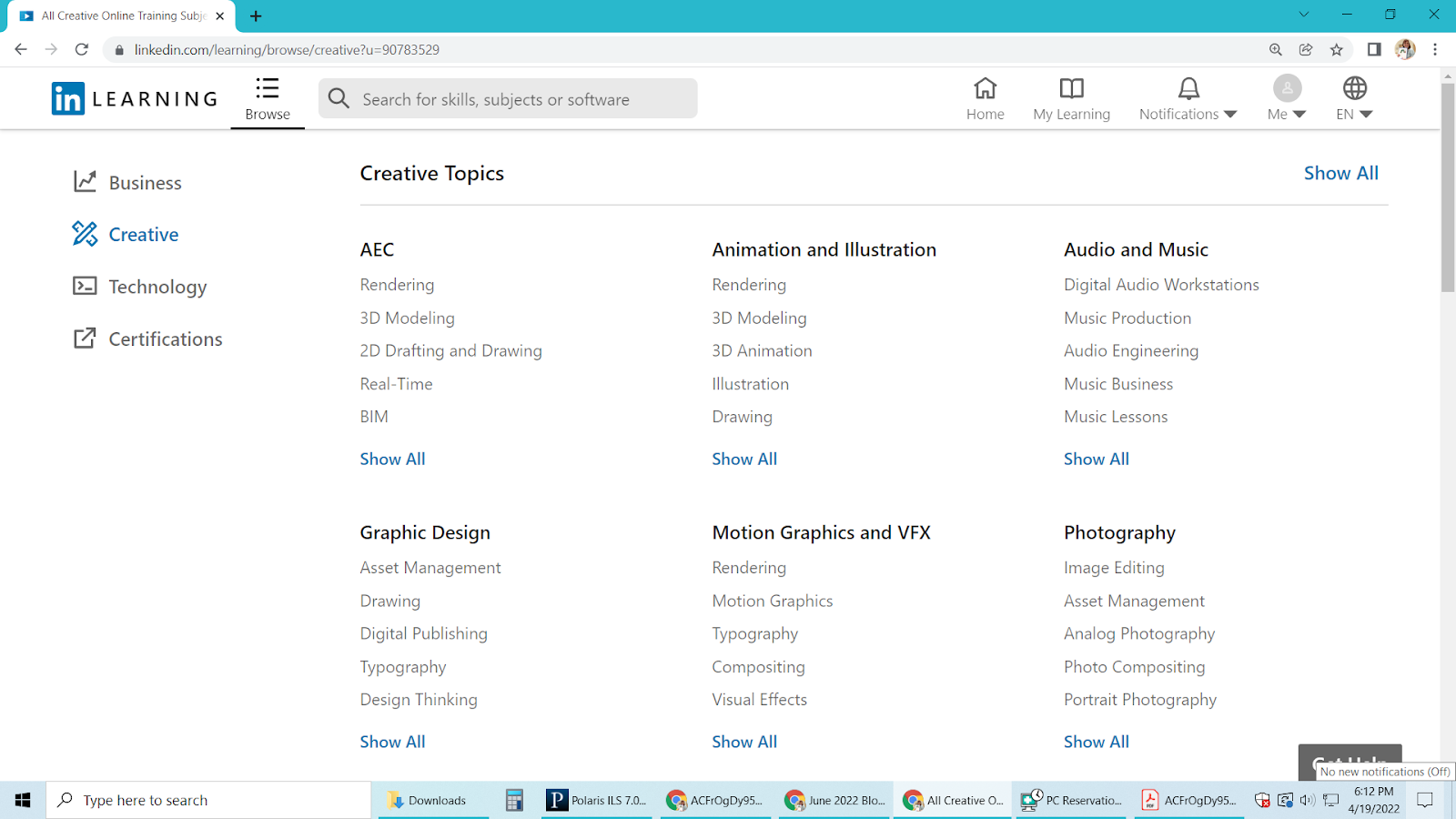Select Technology category in sidebar
The height and width of the screenshot is (819, 1456).
157,287
